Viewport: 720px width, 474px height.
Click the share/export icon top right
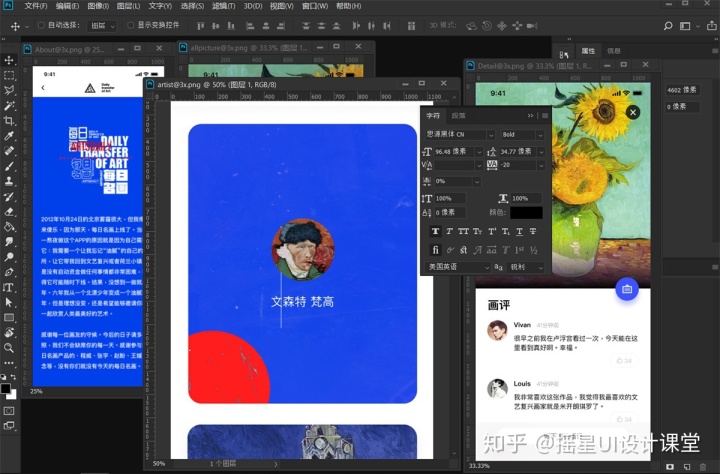click(712, 26)
